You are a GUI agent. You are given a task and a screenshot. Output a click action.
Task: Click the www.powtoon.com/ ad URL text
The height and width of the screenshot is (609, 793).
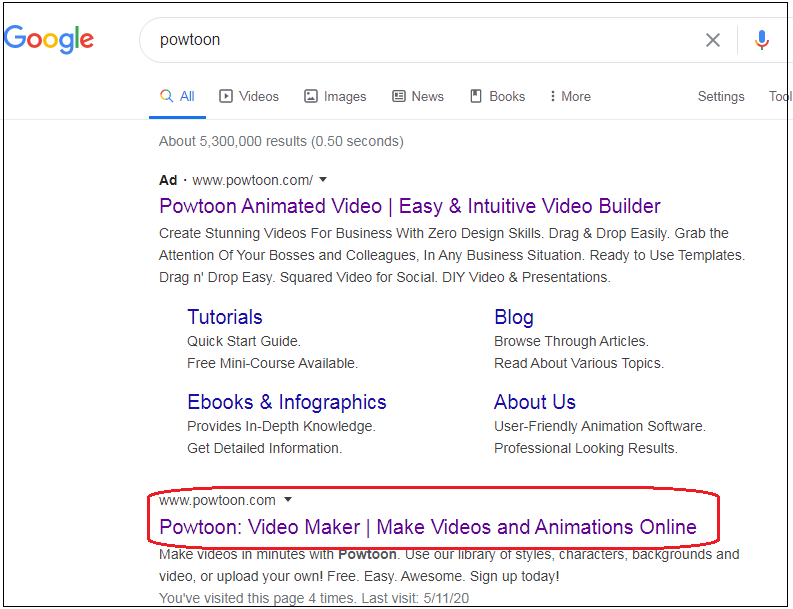tap(252, 180)
